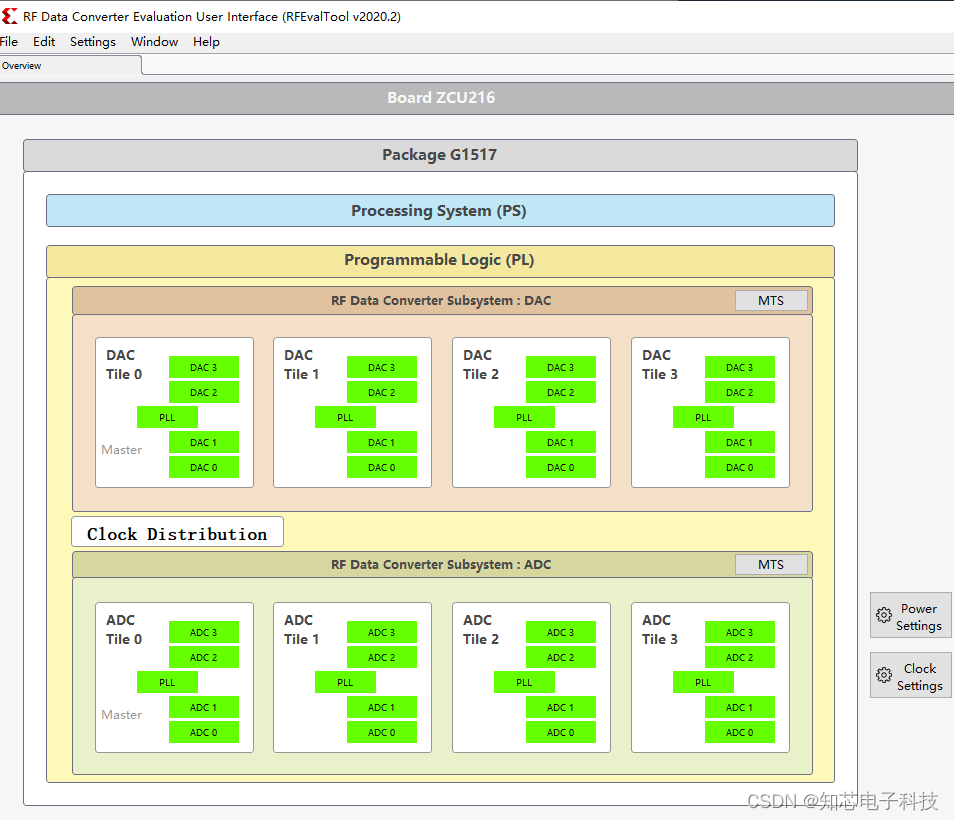Select PLL block in DAC Tile 0
The height and width of the screenshot is (820, 954).
(167, 417)
